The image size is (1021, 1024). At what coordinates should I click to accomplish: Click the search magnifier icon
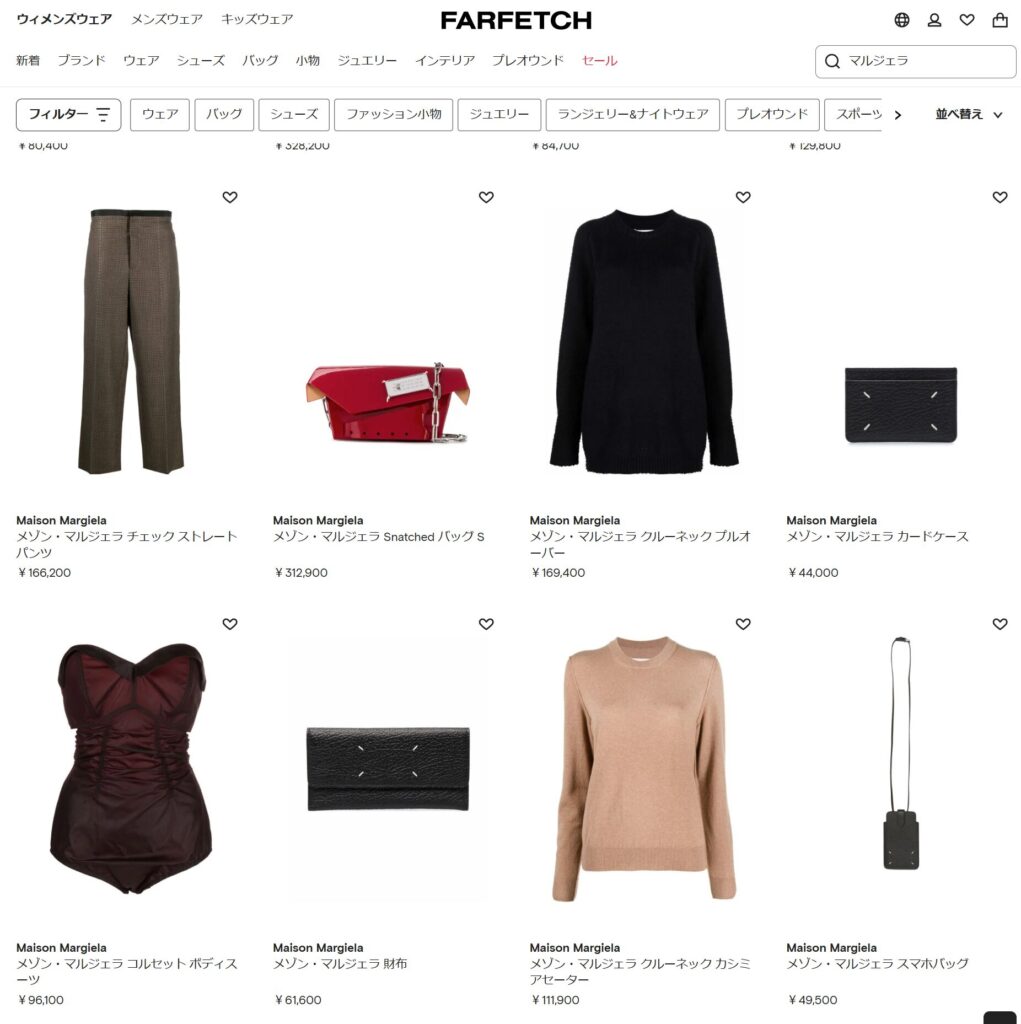pos(832,61)
